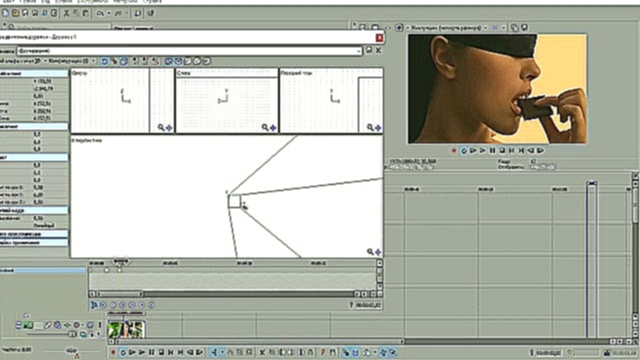Toggle enable snapping on bottom toolbar
The image size is (640, 360).
345,352
